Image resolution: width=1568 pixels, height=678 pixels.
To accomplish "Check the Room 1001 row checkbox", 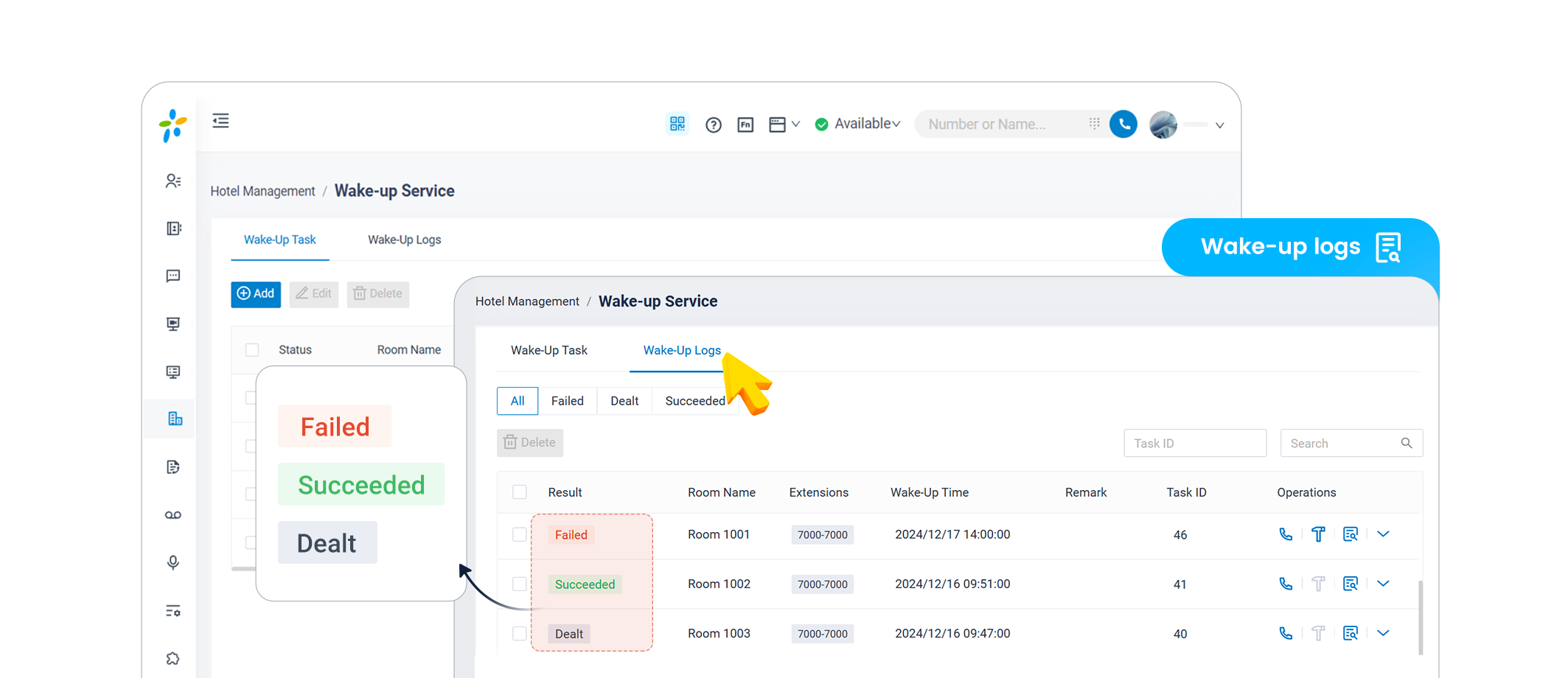I will [x=520, y=534].
